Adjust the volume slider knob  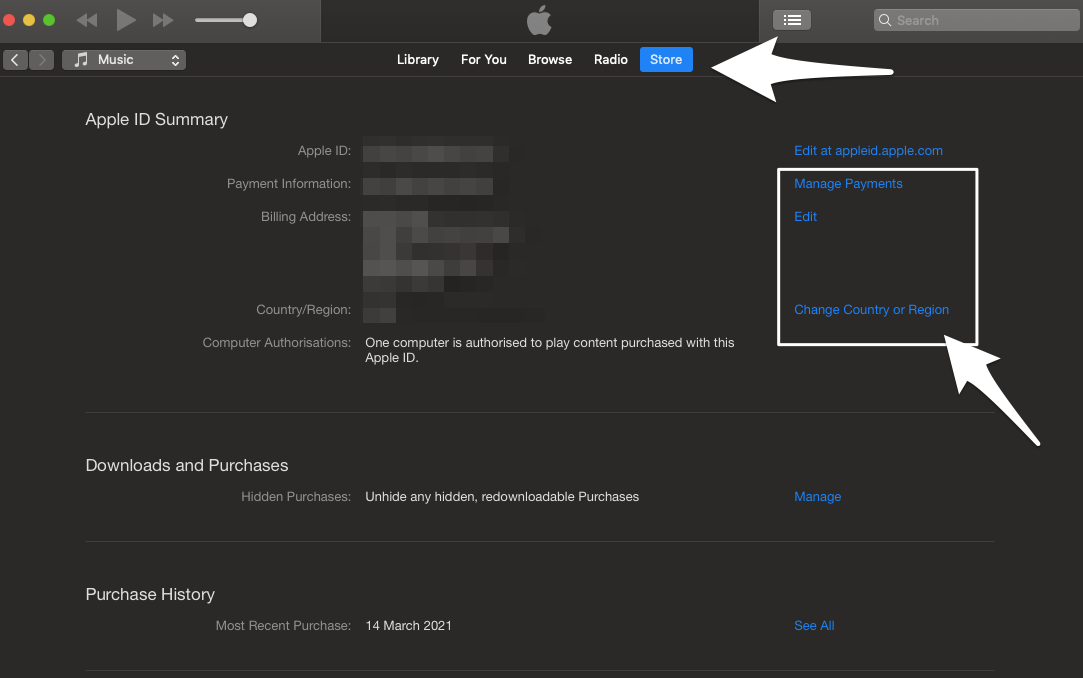click(x=250, y=20)
